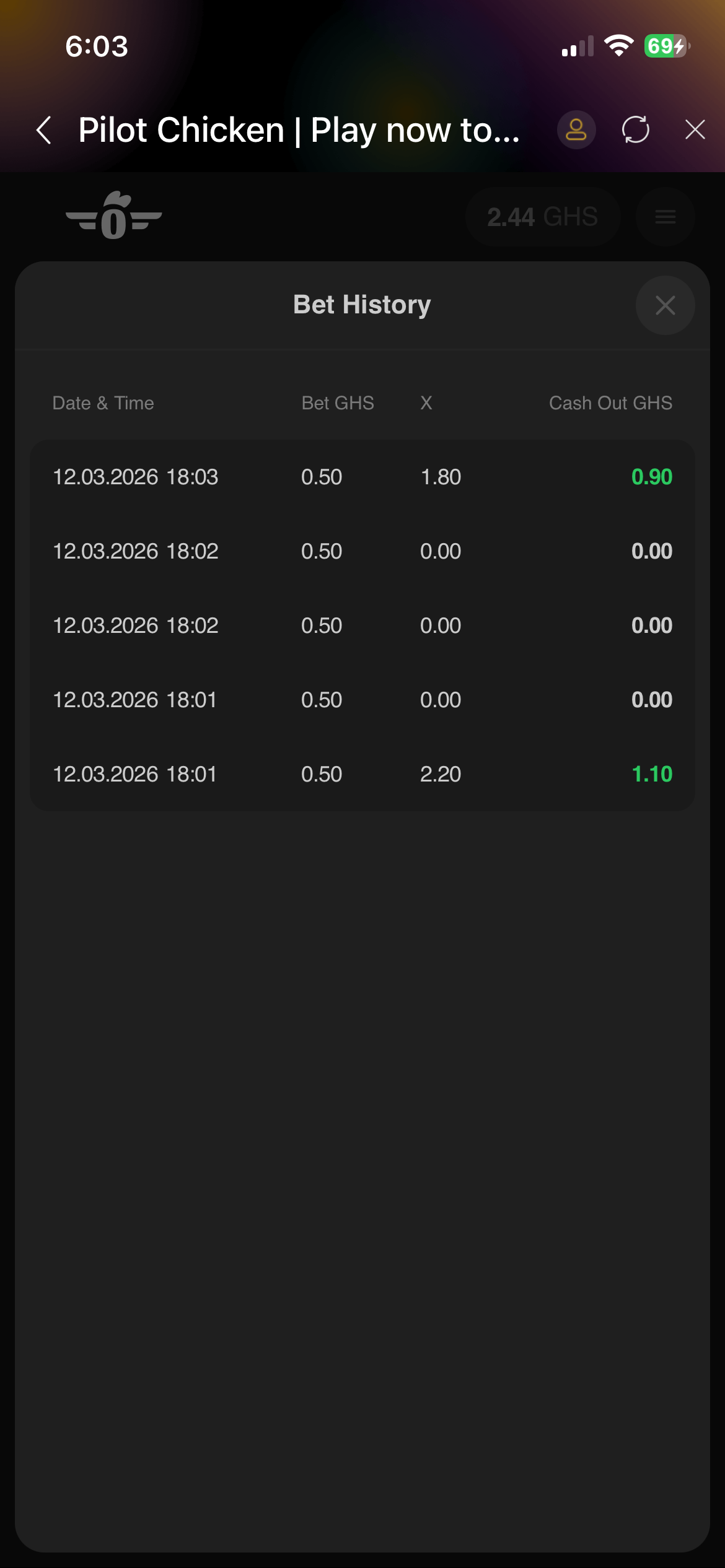
Task: Tap the 2.44 GHS balance display
Action: click(x=542, y=217)
